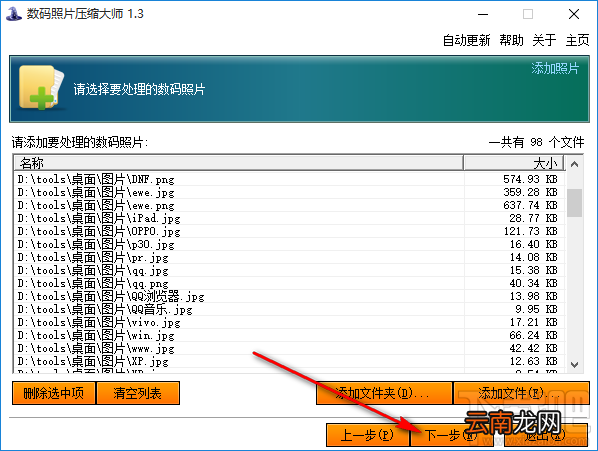
Task: Select row D:\tools\桌面\图片\iPad.jpg
Action: point(289,218)
